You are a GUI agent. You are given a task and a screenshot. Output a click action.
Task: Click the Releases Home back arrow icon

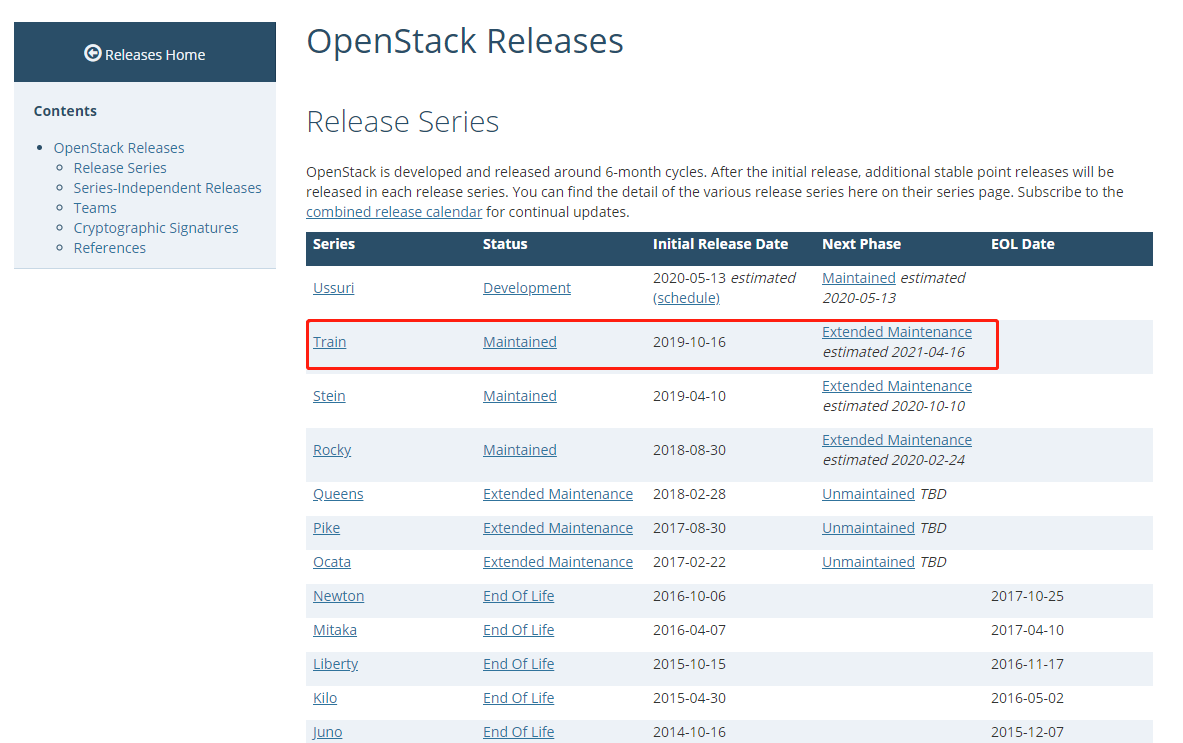pyautogui.click(x=93, y=53)
